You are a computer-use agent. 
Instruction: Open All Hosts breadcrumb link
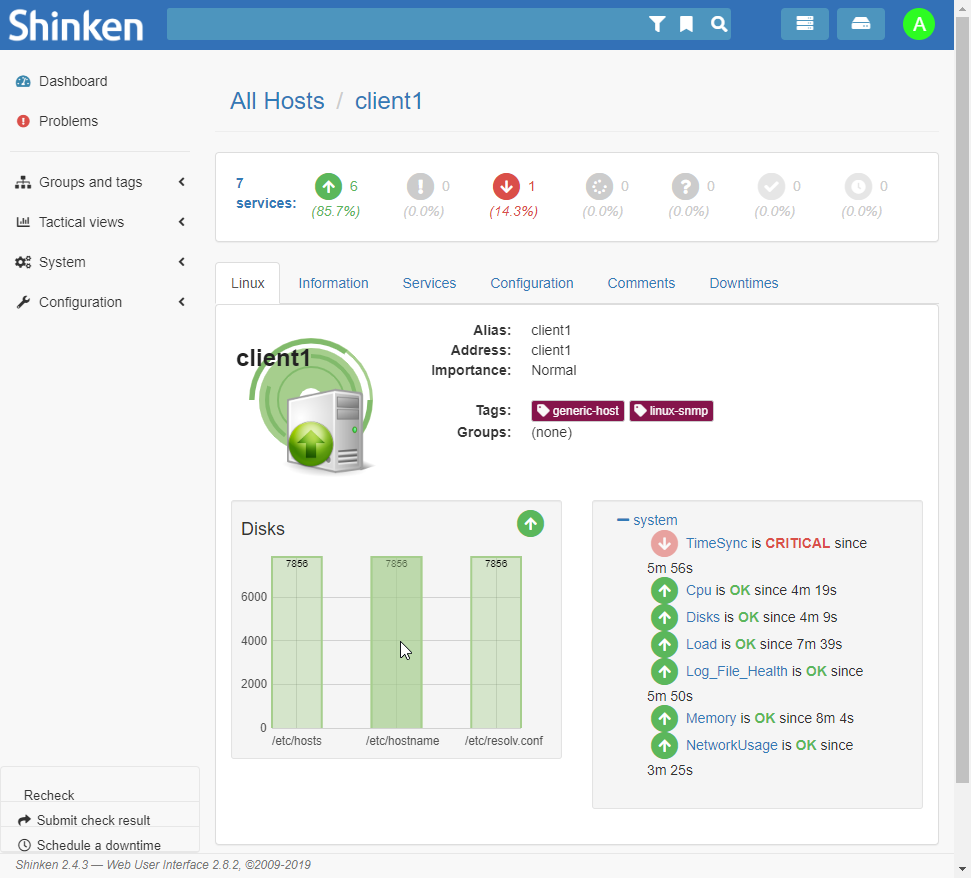point(277,101)
